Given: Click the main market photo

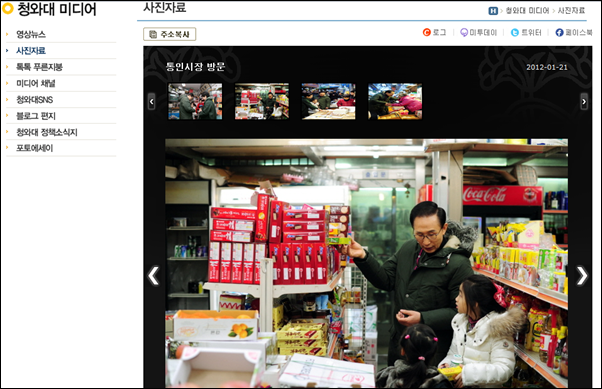Looking at the screenshot, I should (x=366, y=263).
